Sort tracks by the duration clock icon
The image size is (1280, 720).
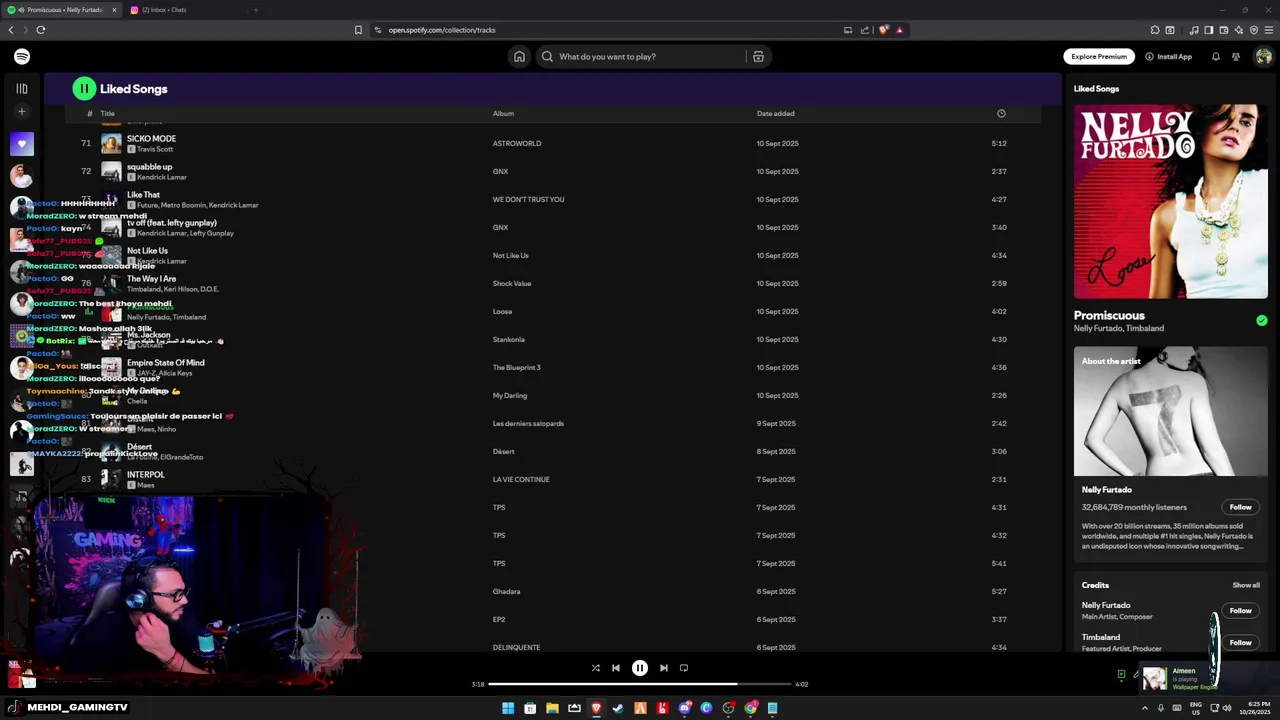pos(1001,113)
